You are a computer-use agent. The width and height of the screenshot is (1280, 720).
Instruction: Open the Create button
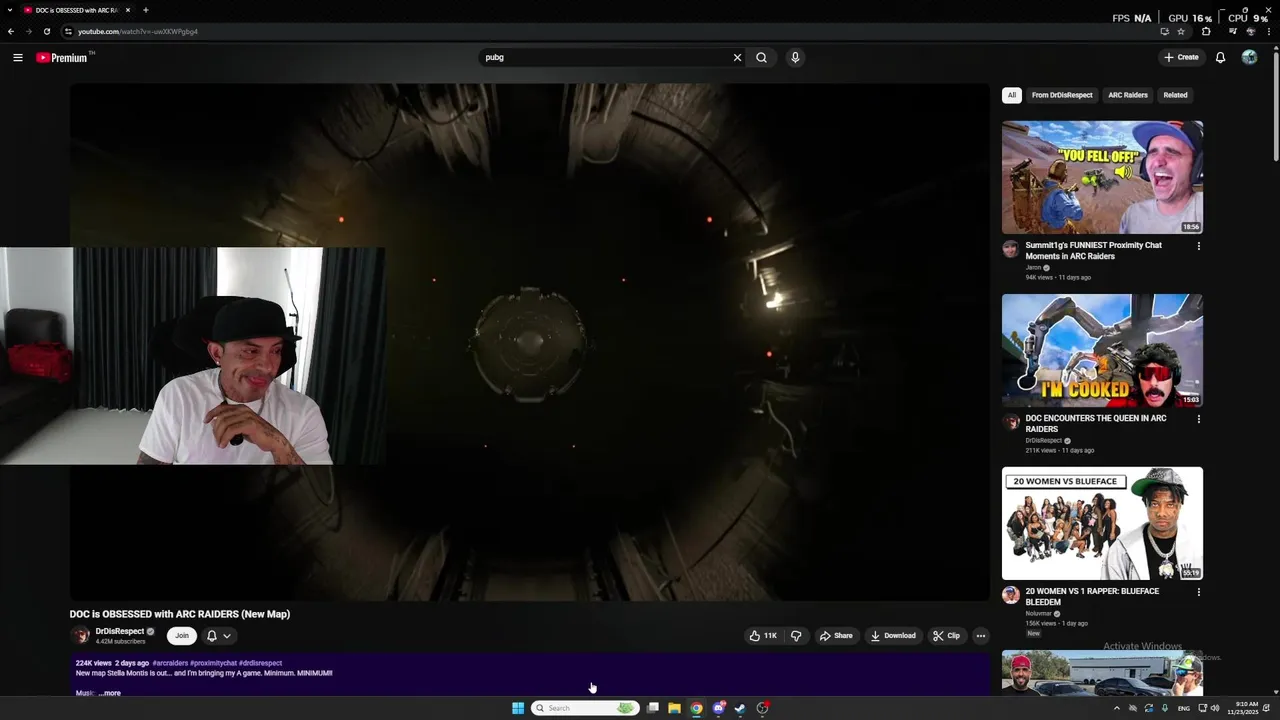pyautogui.click(x=1181, y=57)
